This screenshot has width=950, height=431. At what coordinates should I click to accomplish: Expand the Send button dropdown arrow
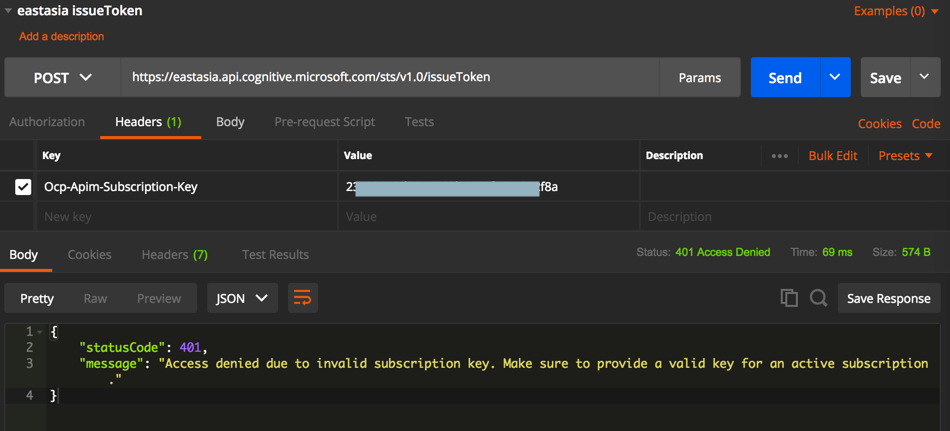pos(834,78)
